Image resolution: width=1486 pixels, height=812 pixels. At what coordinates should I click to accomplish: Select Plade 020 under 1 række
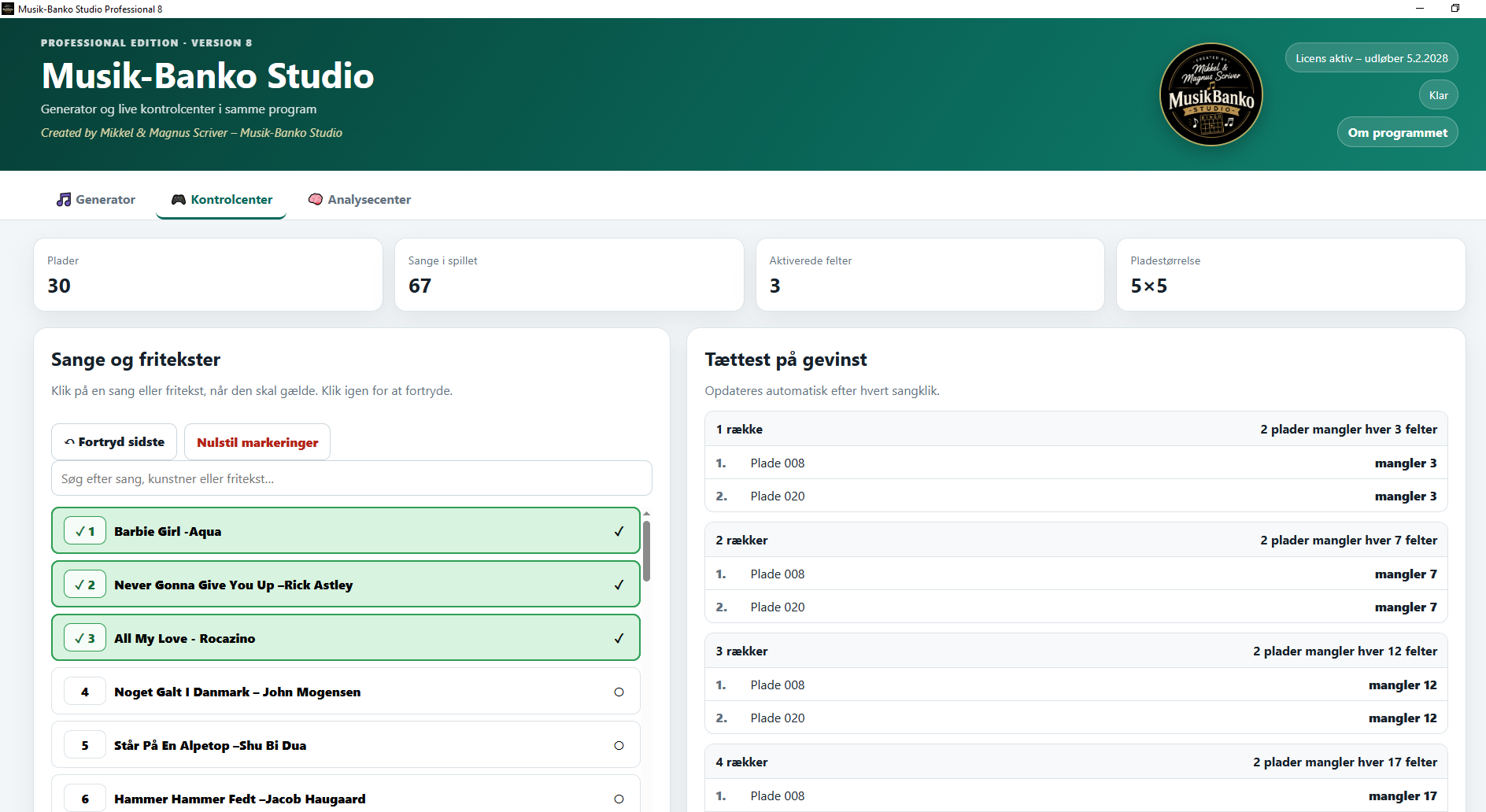tap(1076, 496)
